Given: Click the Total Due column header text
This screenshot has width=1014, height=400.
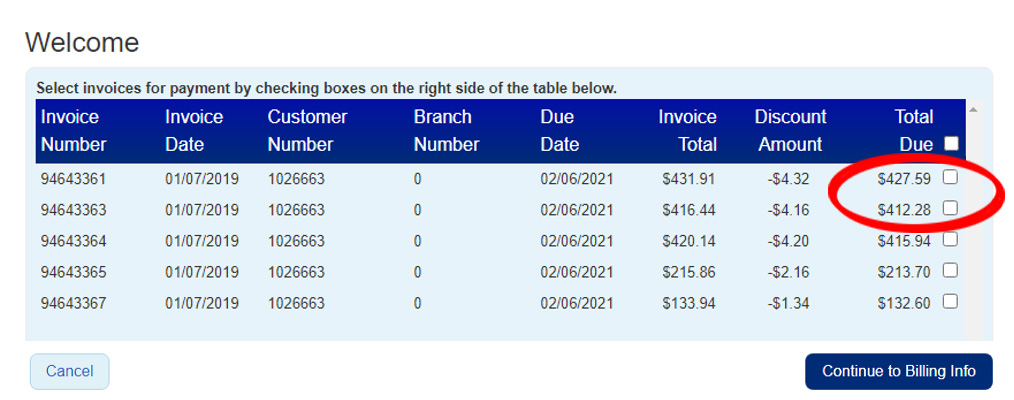Looking at the screenshot, I should [914, 131].
